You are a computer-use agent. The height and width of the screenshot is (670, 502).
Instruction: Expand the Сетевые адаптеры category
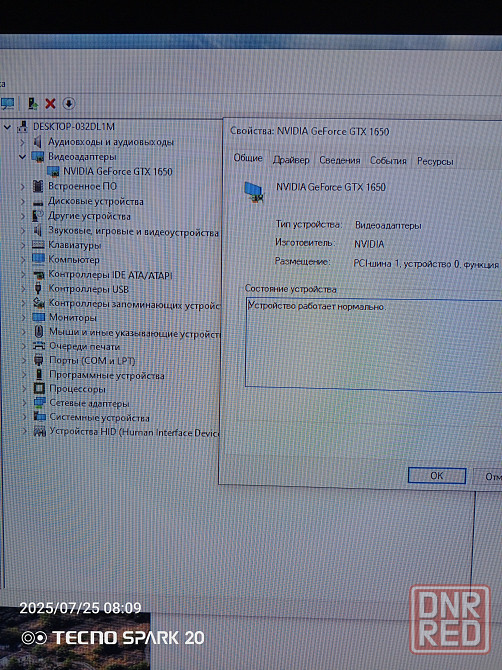[24, 403]
